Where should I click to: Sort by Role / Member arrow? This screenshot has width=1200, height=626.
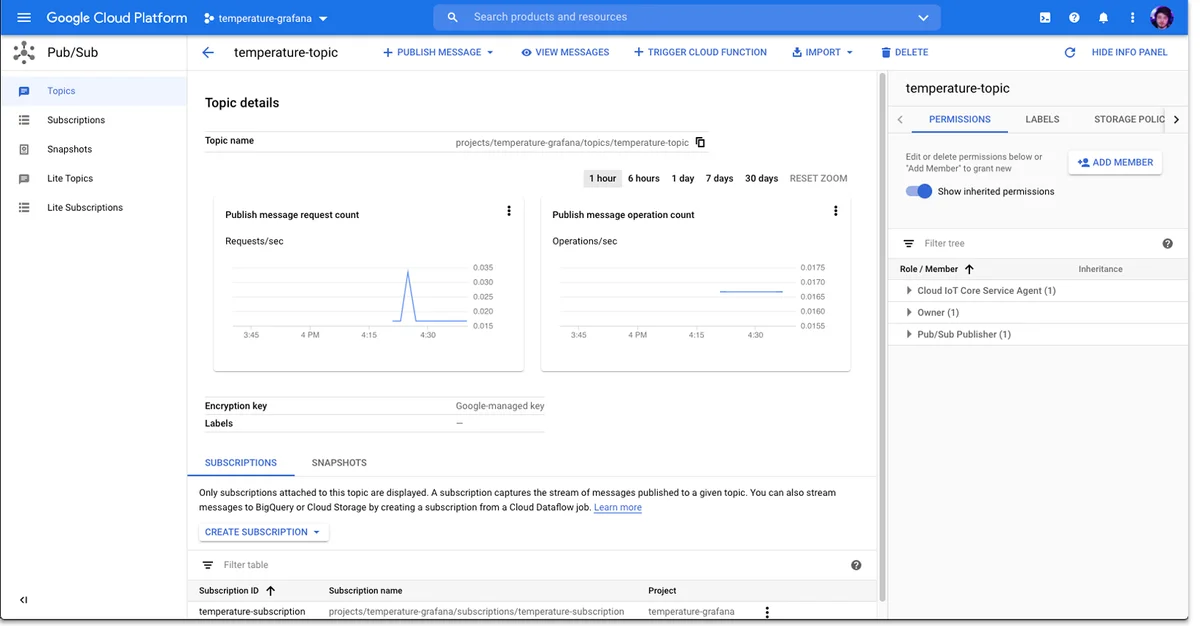pyautogui.click(x=969, y=269)
